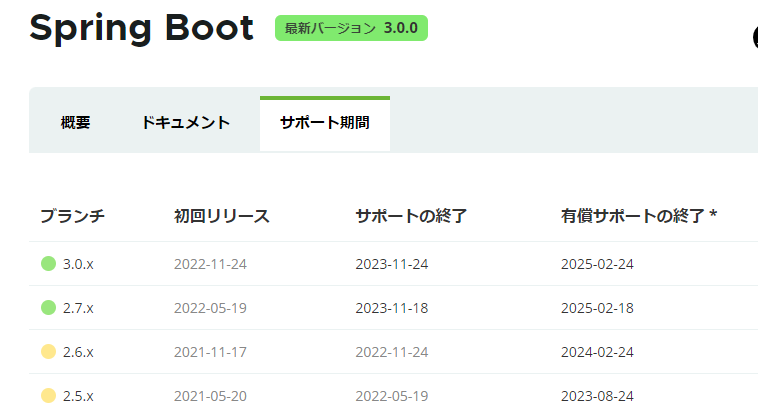The height and width of the screenshot is (405, 758).
Task: Click the green status dot for 3.0.x
Action: point(48,264)
